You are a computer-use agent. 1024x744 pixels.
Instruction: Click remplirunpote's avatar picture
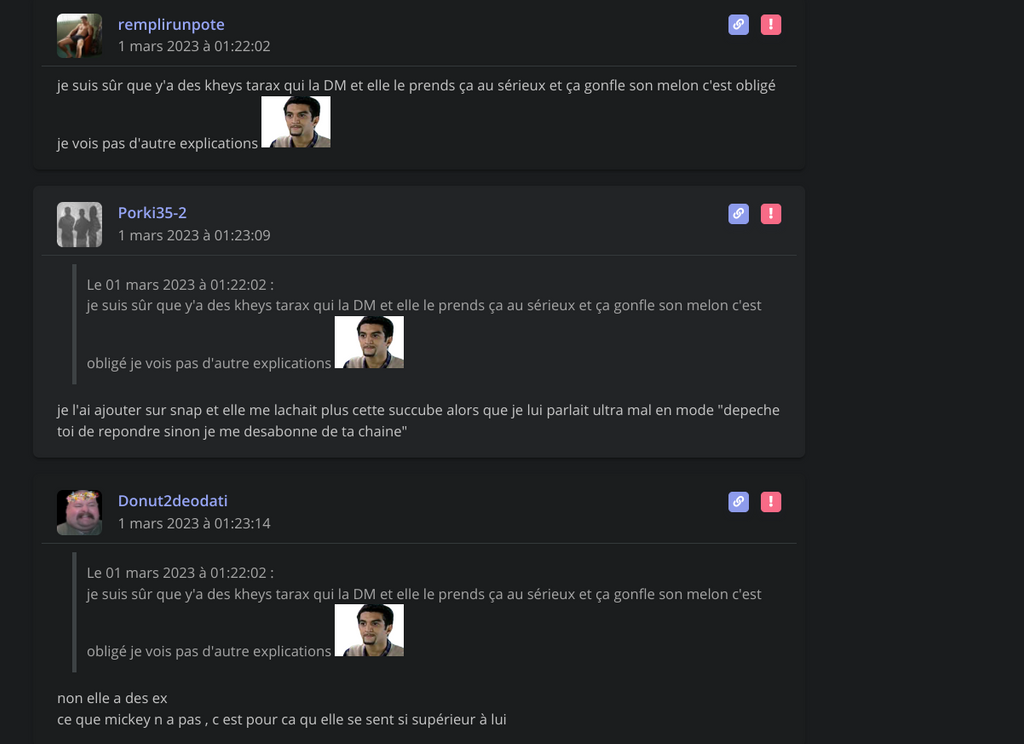(80, 36)
